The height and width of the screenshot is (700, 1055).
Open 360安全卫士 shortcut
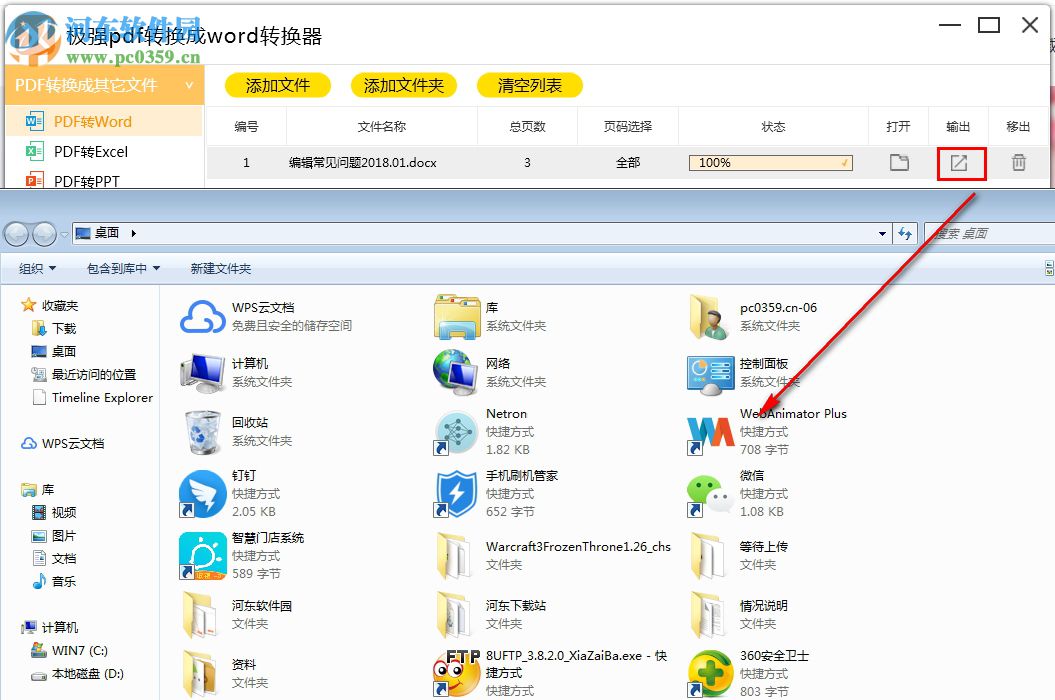coord(710,671)
